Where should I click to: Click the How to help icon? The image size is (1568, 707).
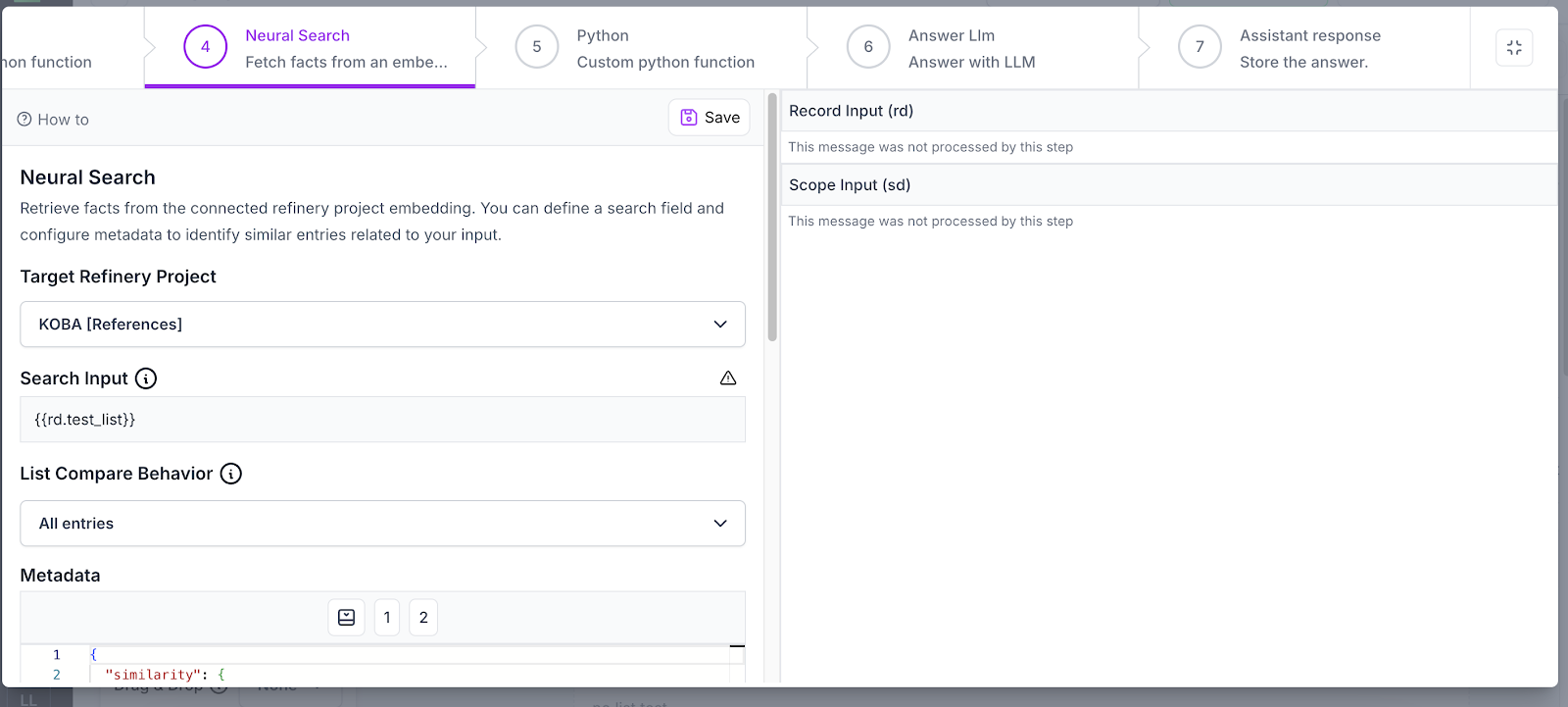tap(24, 120)
